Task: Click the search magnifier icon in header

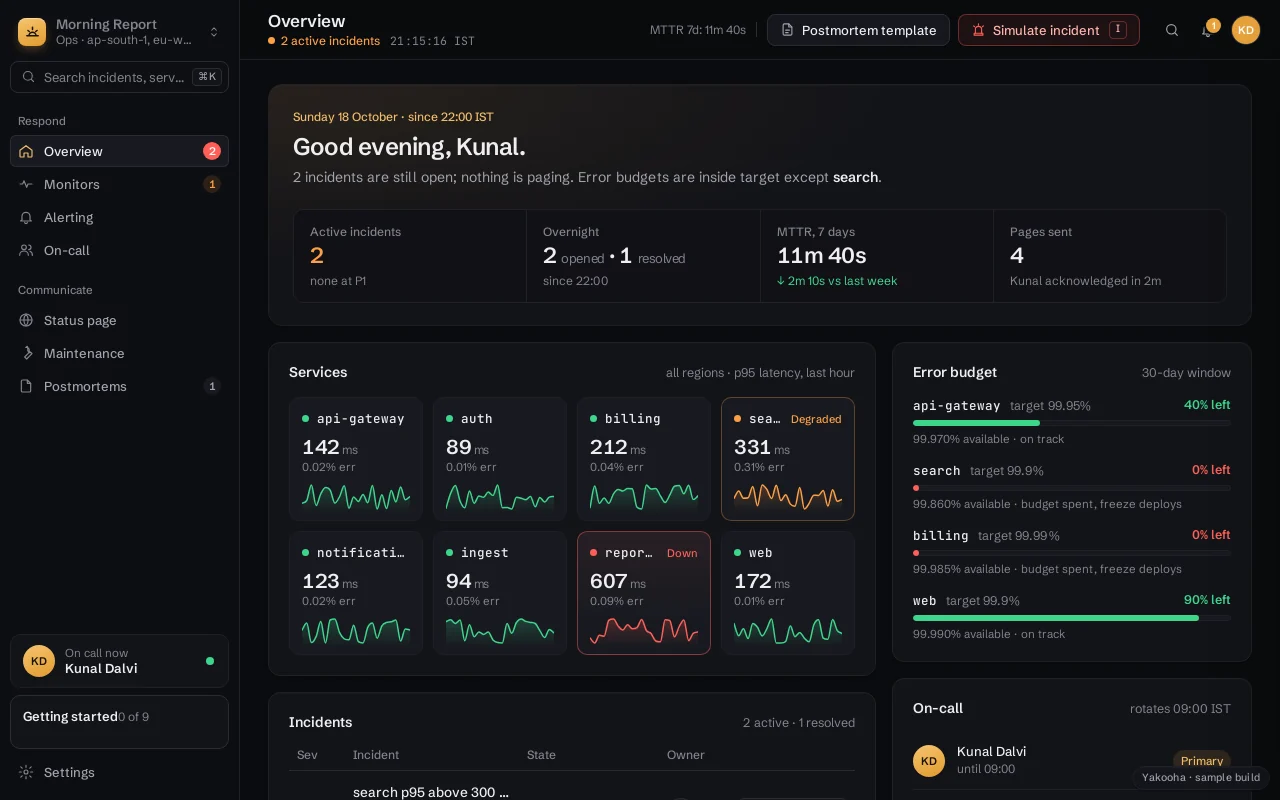Action: tap(1172, 30)
